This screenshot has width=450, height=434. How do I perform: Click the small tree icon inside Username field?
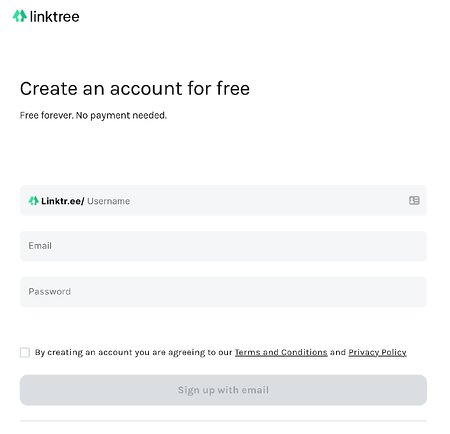pos(33,201)
